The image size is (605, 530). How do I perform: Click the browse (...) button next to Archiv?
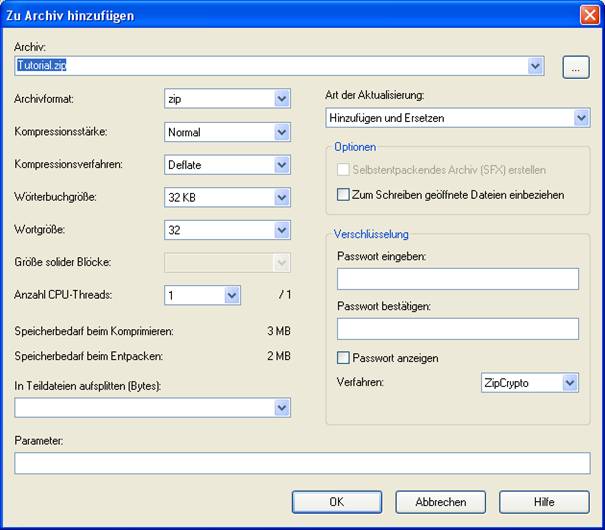[x=575, y=67]
